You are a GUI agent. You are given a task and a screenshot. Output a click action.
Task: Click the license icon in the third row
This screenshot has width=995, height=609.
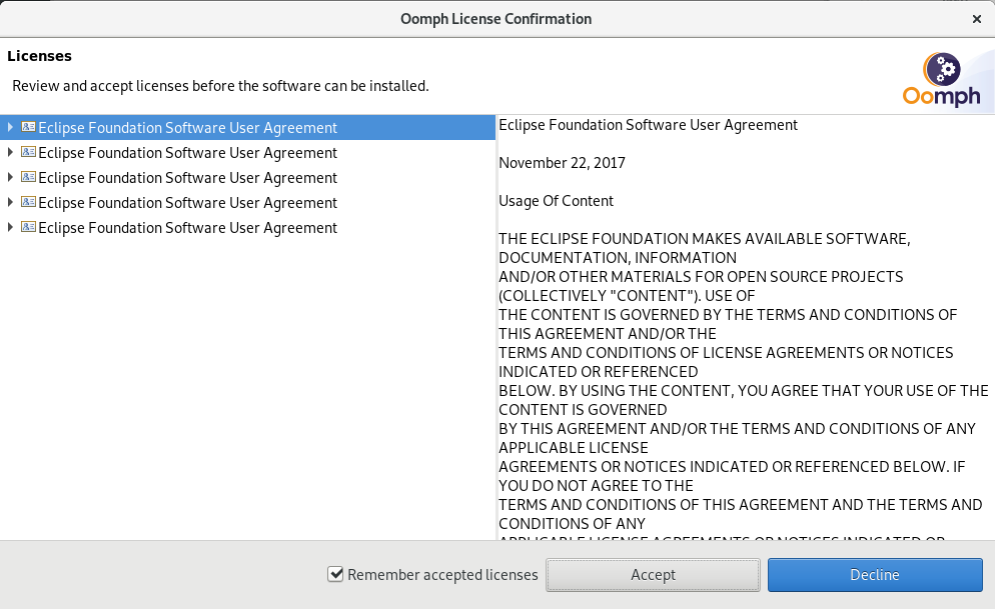click(28, 176)
